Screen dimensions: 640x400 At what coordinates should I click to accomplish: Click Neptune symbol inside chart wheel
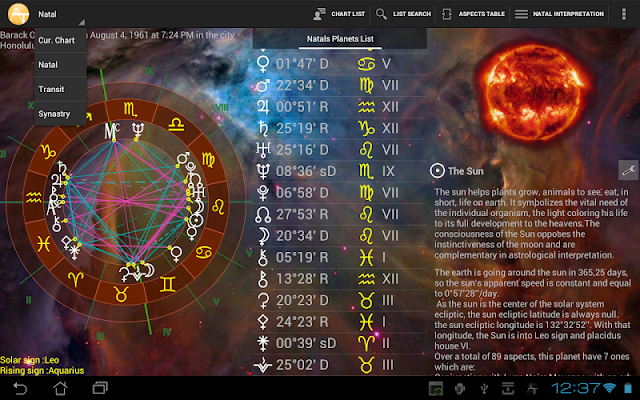(138, 131)
